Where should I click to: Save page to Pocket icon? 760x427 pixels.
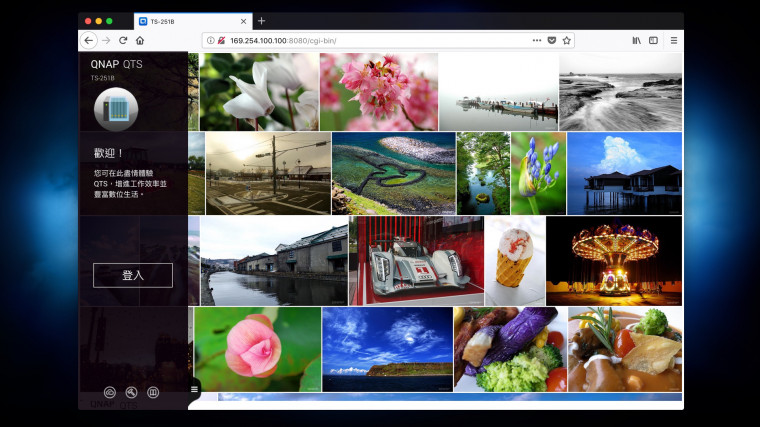point(551,40)
